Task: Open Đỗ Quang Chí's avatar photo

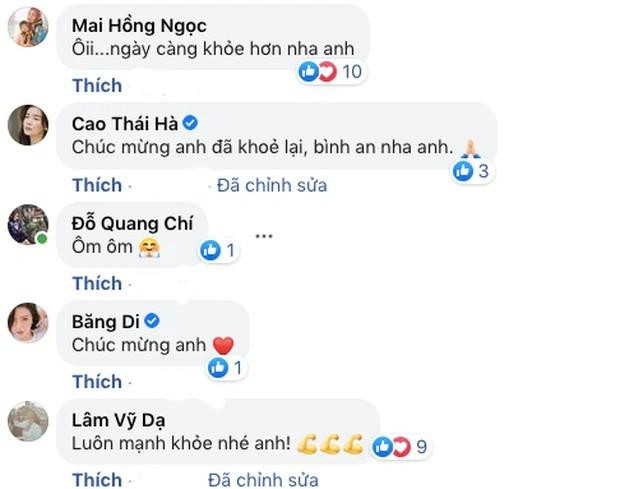Action: click(28, 224)
